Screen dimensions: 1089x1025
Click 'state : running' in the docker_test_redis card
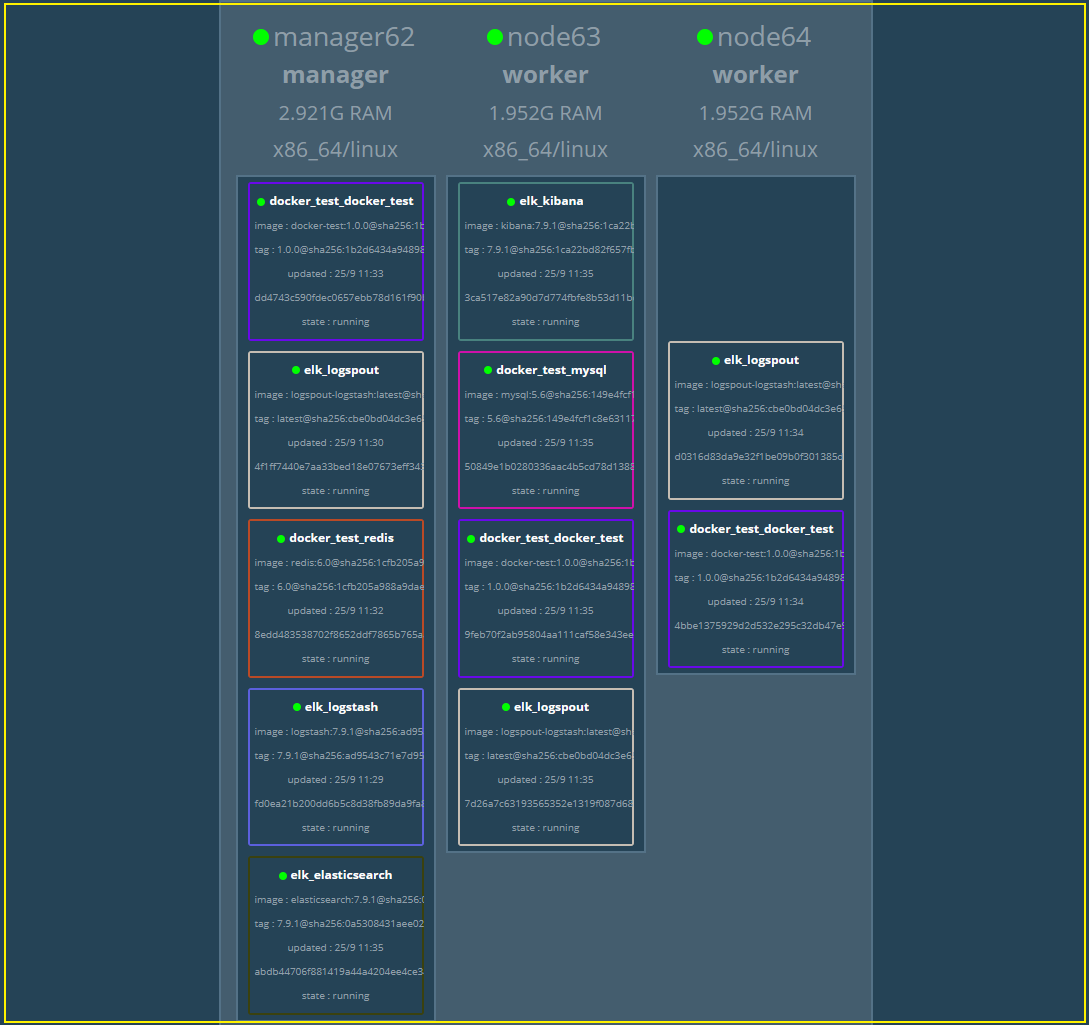(x=335, y=659)
